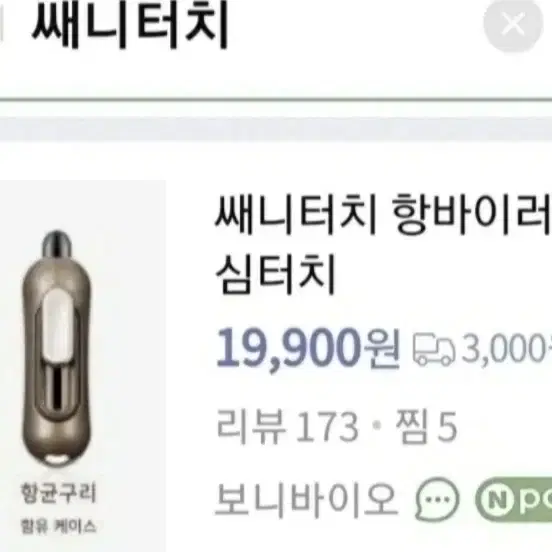Click the dot separator between 리뷰 and 찜
Image resolution: width=552 pixels, height=552 pixels.
pyautogui.click(x=377, y=426)
